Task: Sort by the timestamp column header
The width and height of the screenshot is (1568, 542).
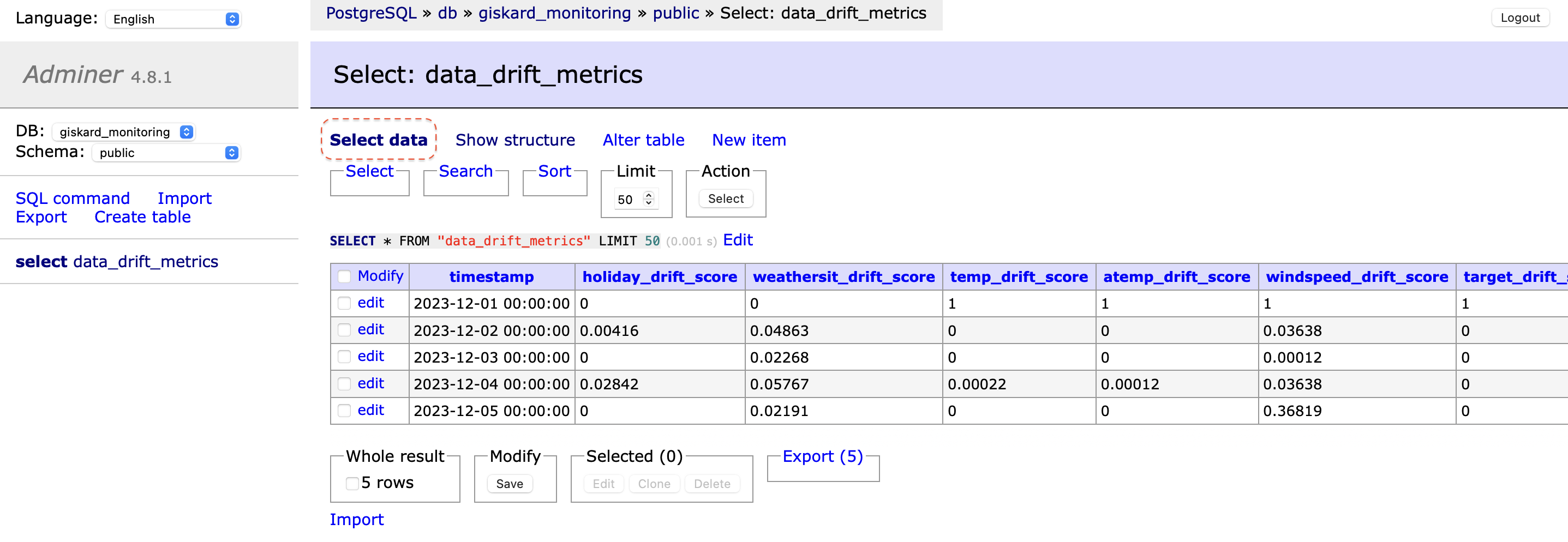Action: (491, 277)
